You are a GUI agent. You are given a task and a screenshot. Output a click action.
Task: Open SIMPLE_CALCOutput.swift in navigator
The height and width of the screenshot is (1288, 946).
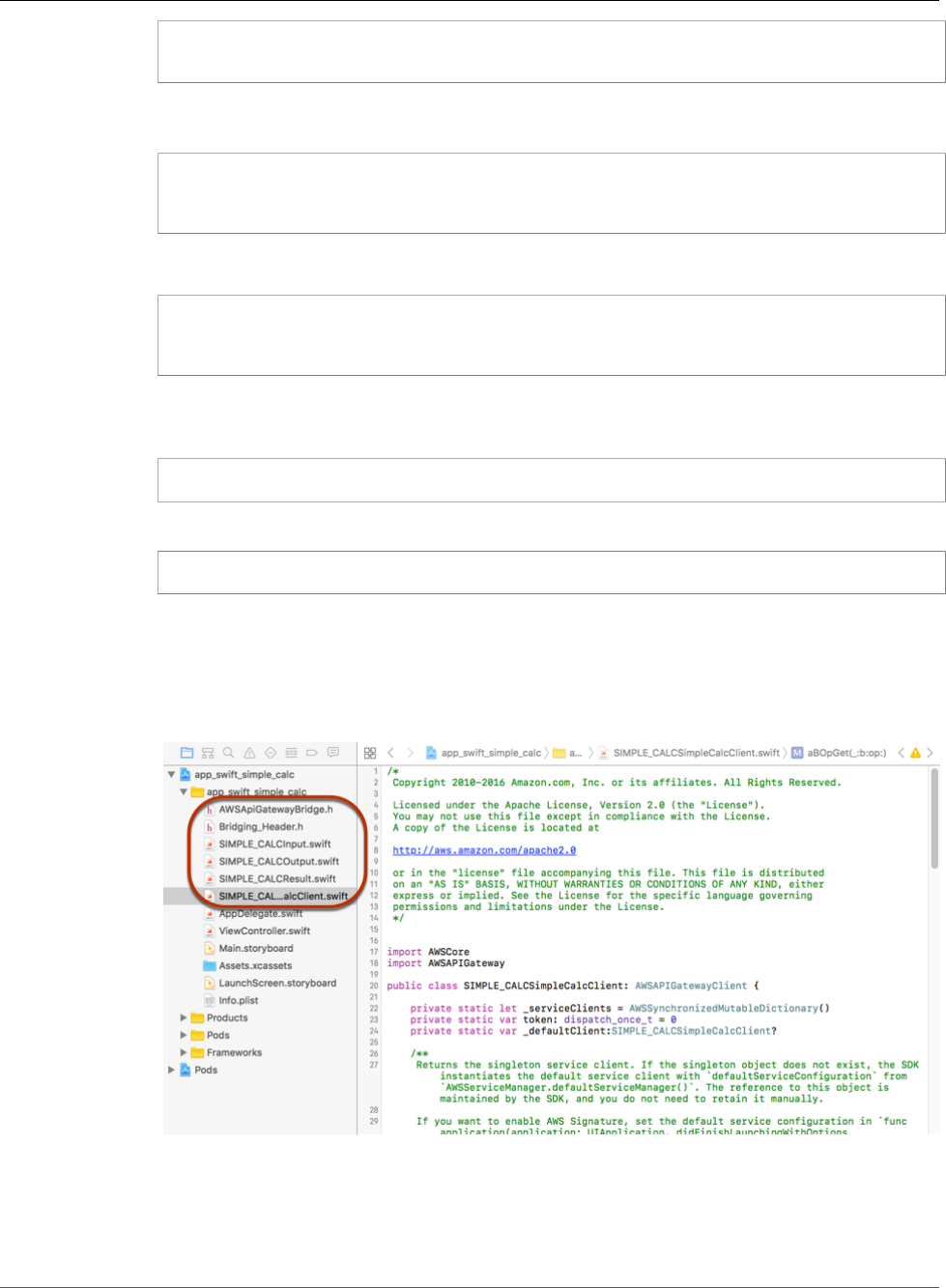tap(272, 862)
